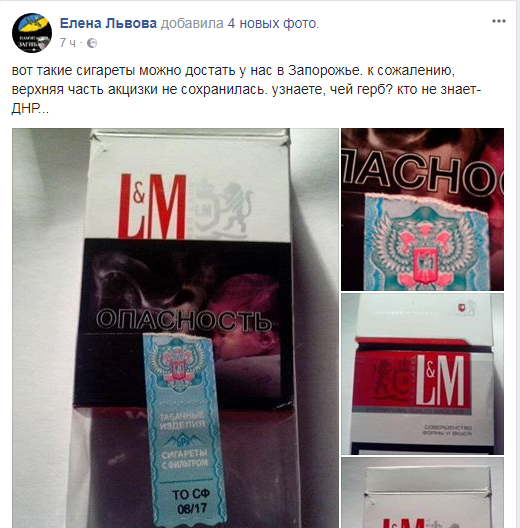Click the blue excise stamp in main photo
The image size is (520, 528).
coord(184,429)
